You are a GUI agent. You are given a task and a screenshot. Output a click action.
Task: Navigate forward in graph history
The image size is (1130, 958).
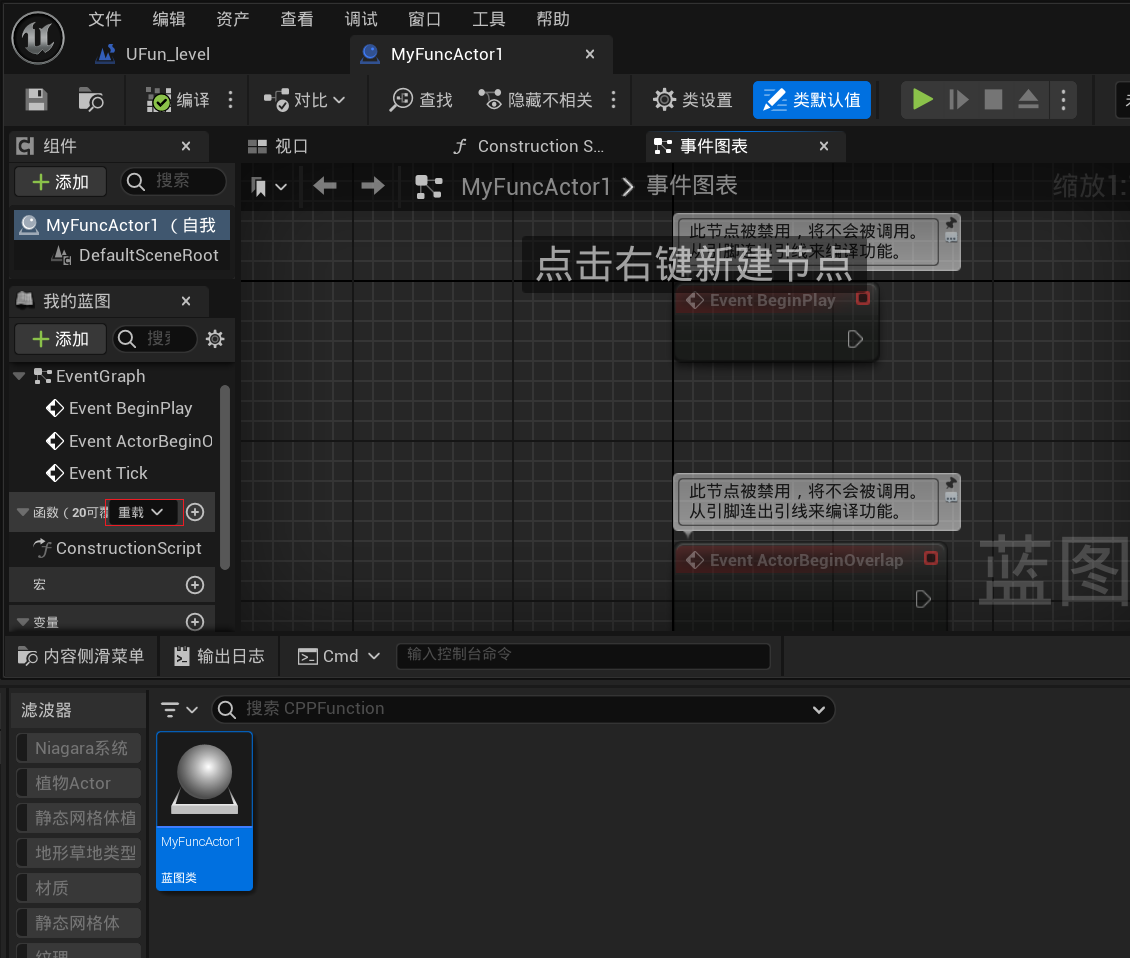(x=373, y=186)
